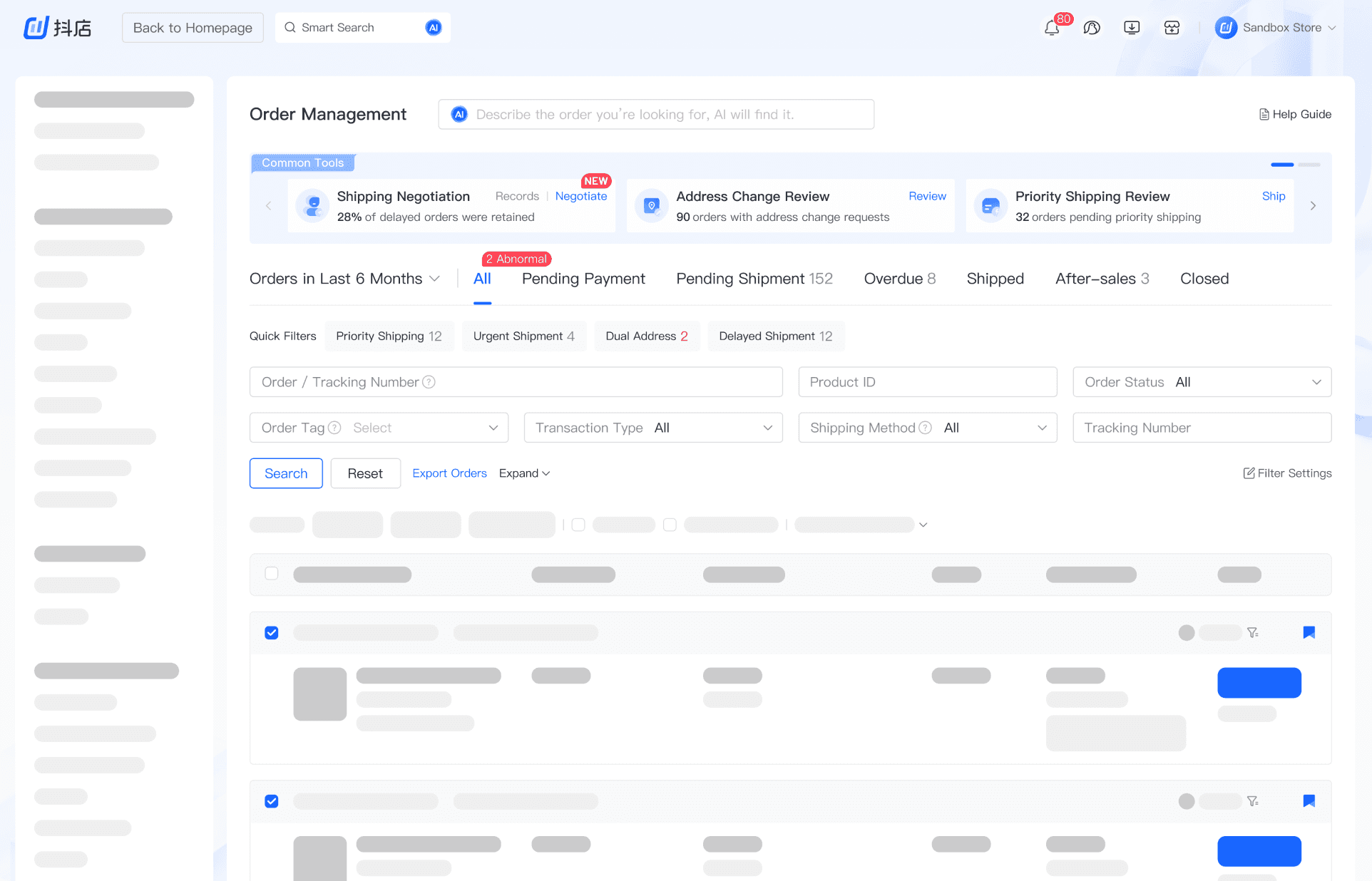Image resolution: width=1372 pixels, height=881 pixels.
Task: Click the Export Orders link
Action: 449,473
